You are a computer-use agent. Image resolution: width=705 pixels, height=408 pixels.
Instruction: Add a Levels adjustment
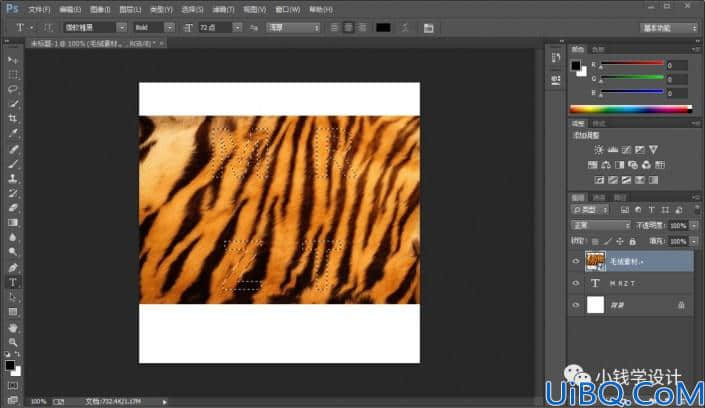(x=613, y=150)
